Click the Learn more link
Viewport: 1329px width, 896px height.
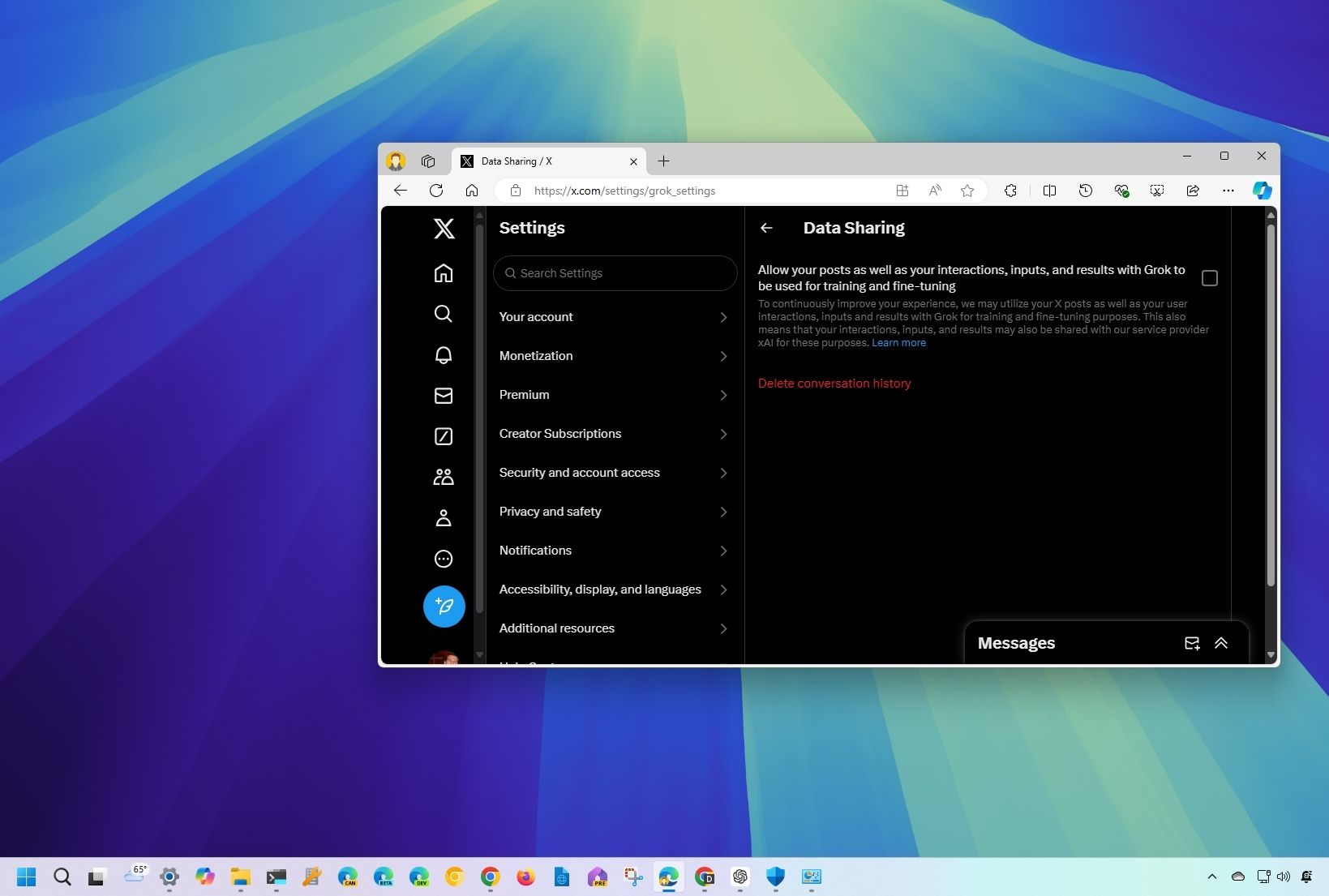point(898,342)
